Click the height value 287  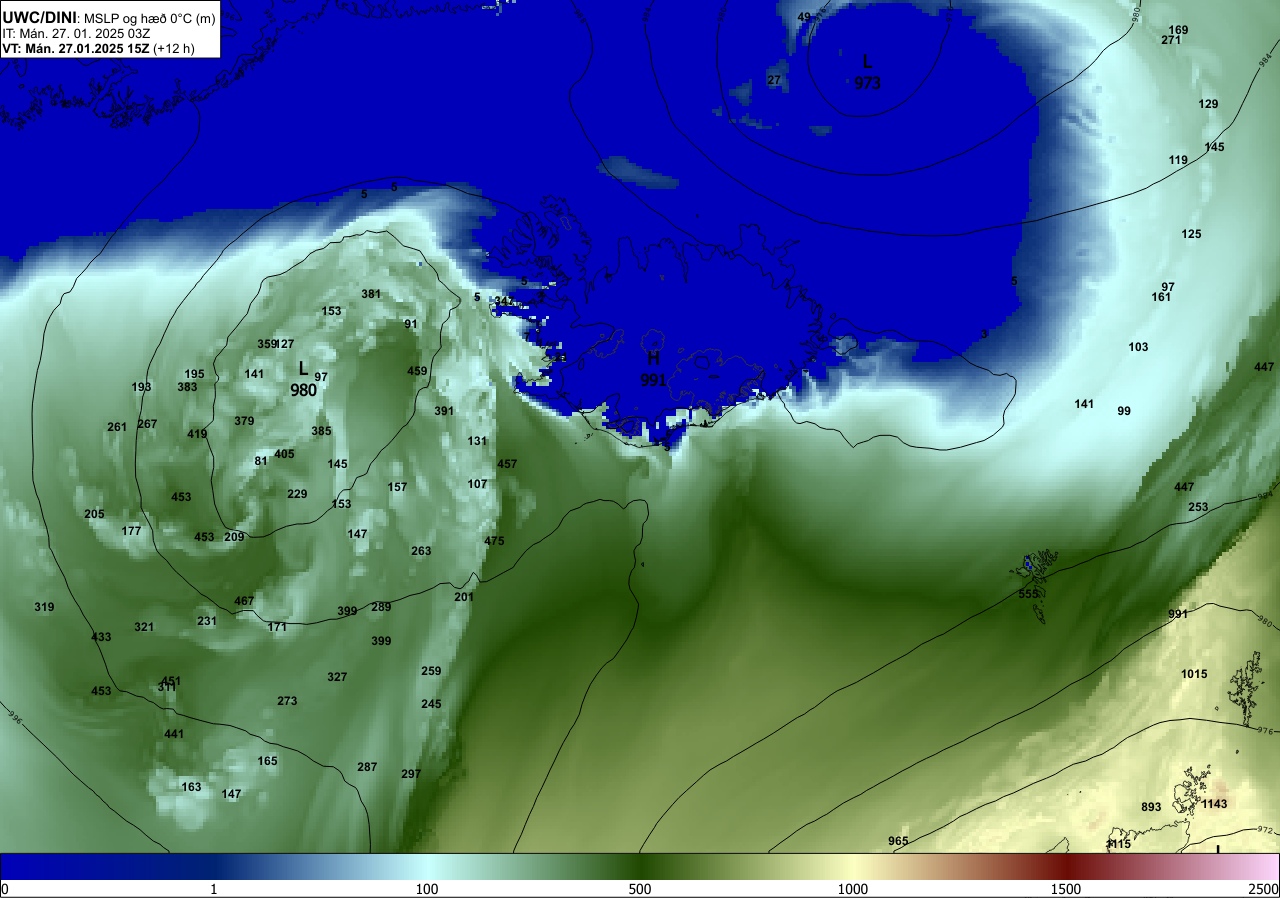point(367,767)
